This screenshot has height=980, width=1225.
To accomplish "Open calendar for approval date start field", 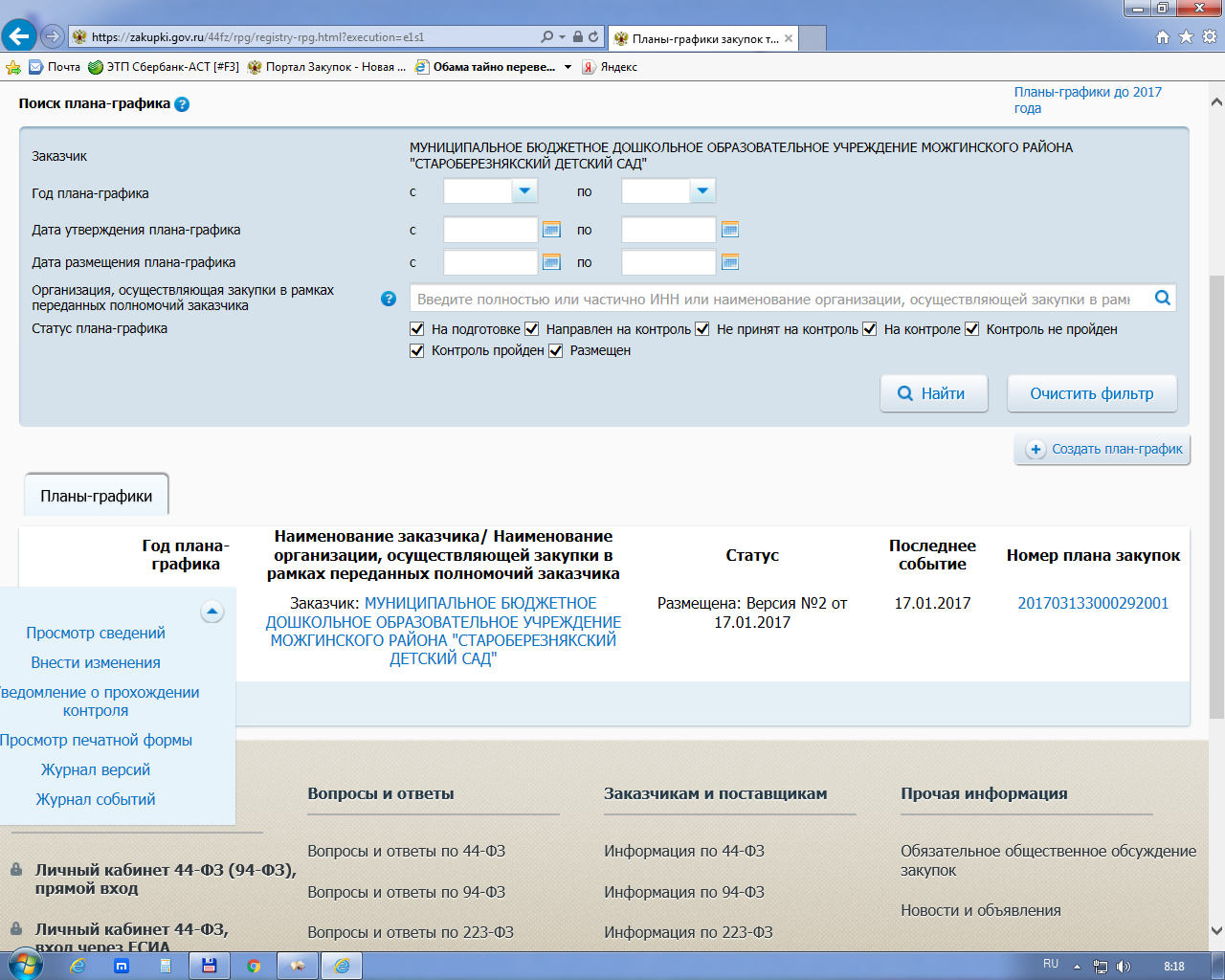I will pyautogui.click(x=551, y=230).
